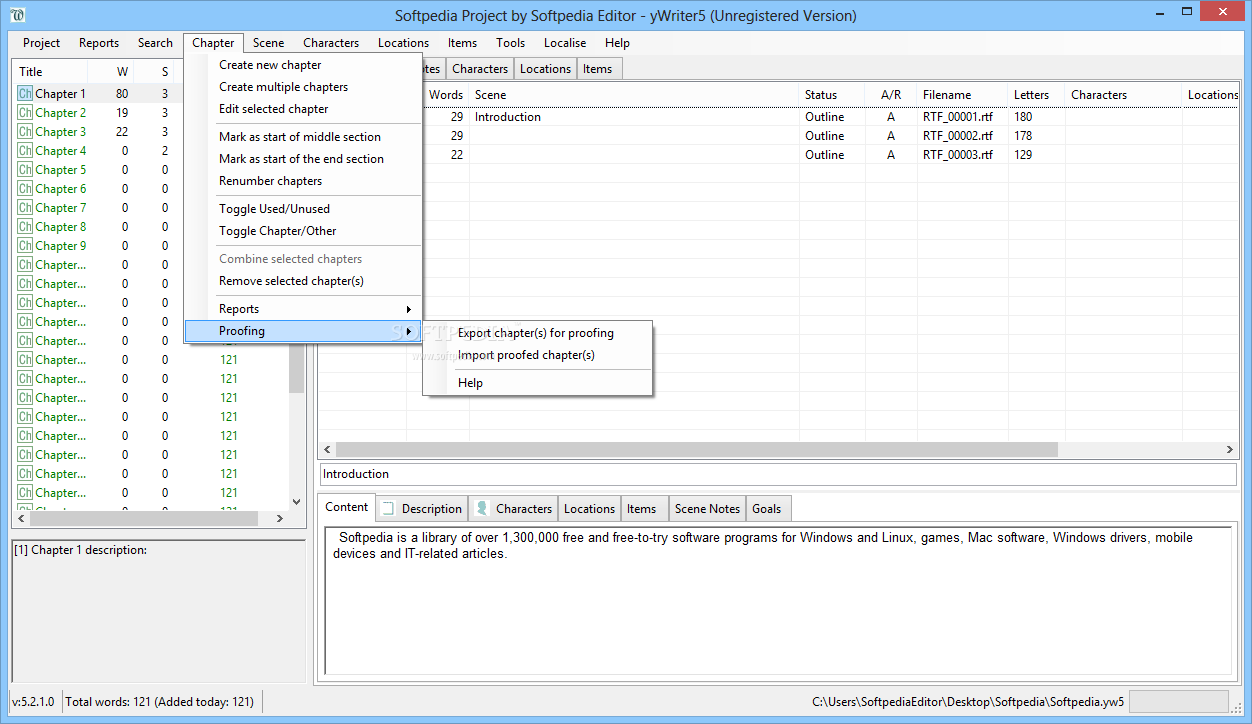
Task: Open the Search menu
Action: point(155,43)
